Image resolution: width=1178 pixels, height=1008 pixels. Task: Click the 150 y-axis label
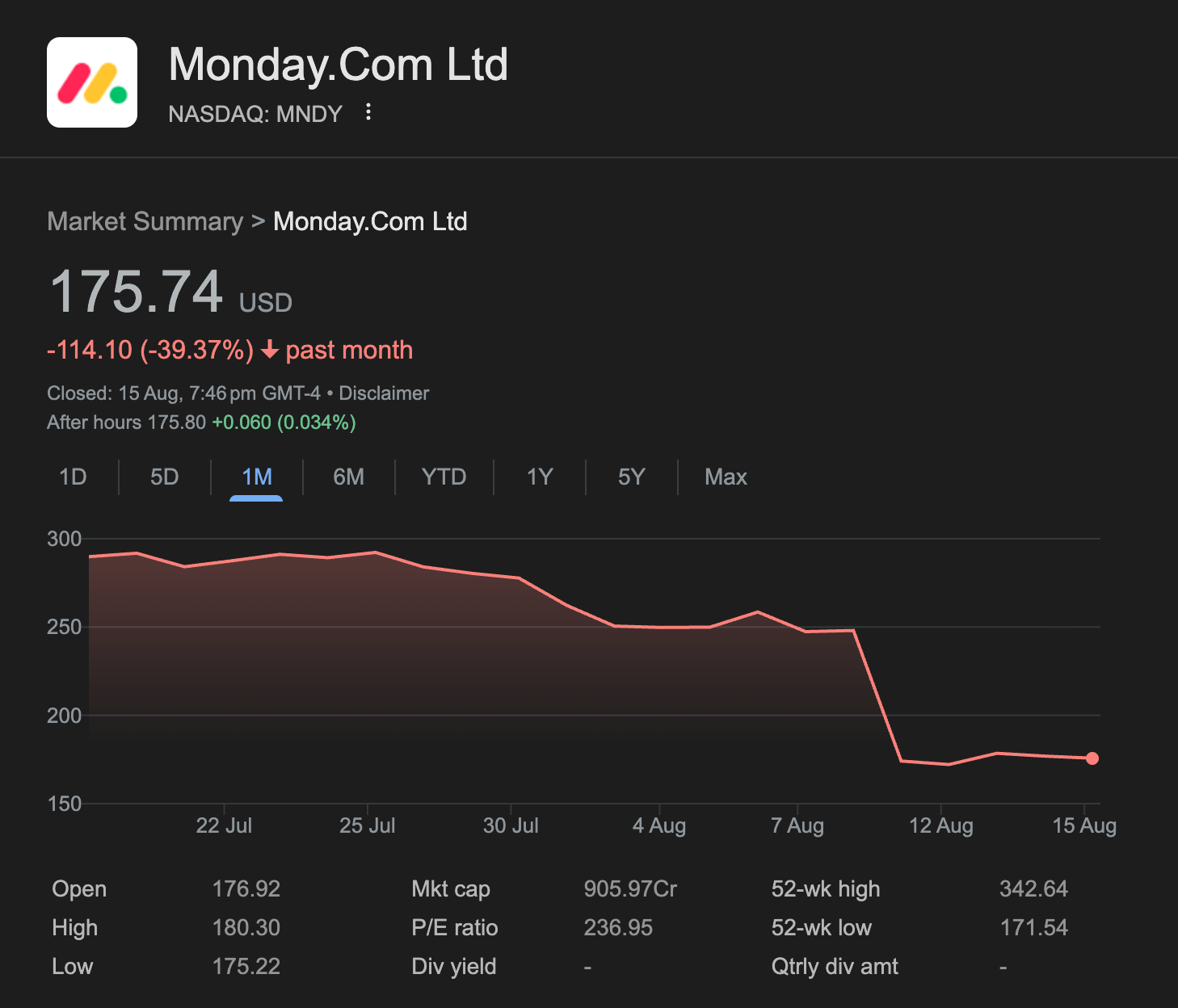pyautogui.click(x=65, y=804)
